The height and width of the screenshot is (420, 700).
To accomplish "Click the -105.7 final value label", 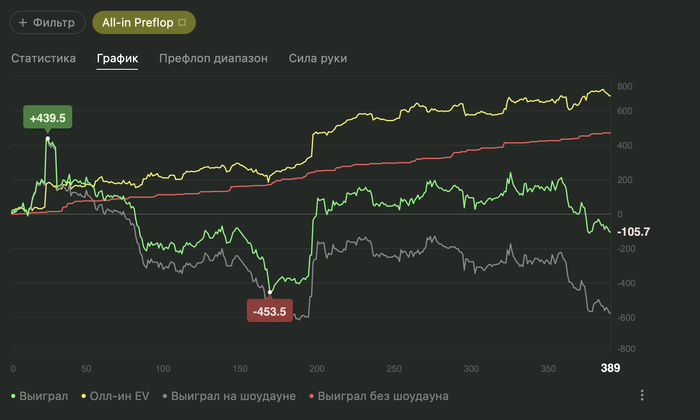I will 635,232.
